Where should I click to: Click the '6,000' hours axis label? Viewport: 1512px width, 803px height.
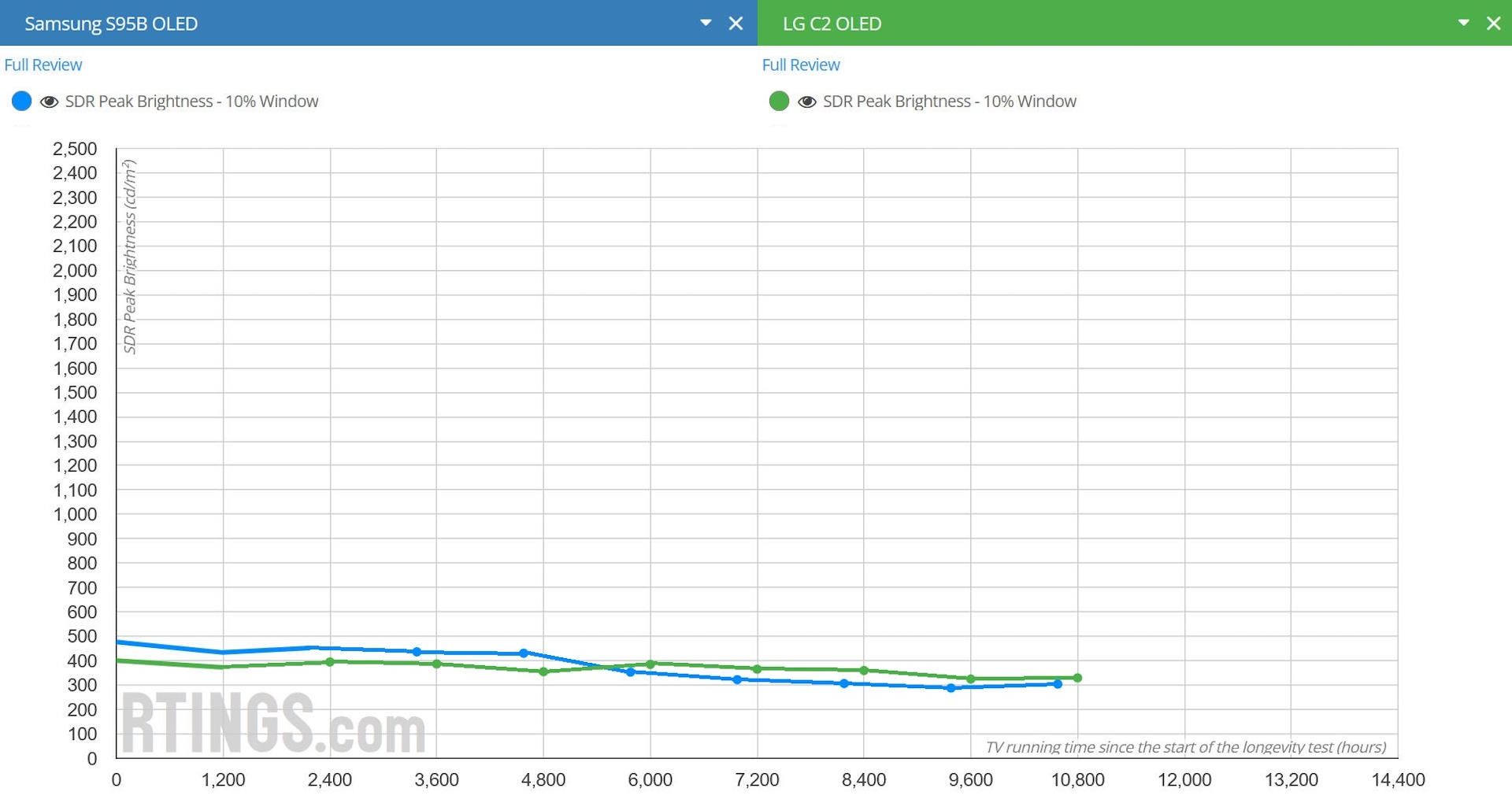click(x=650, y=780)
